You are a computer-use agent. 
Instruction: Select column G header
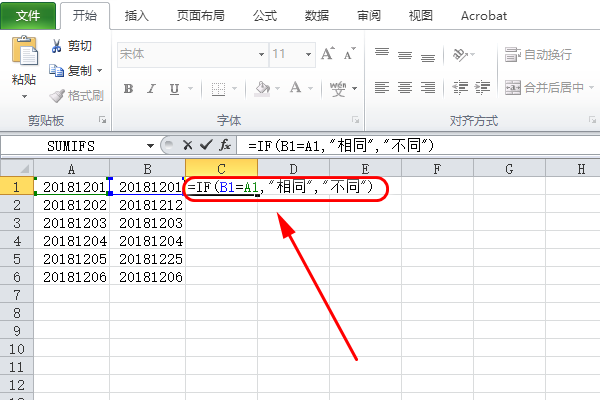(x=509, y=168)
